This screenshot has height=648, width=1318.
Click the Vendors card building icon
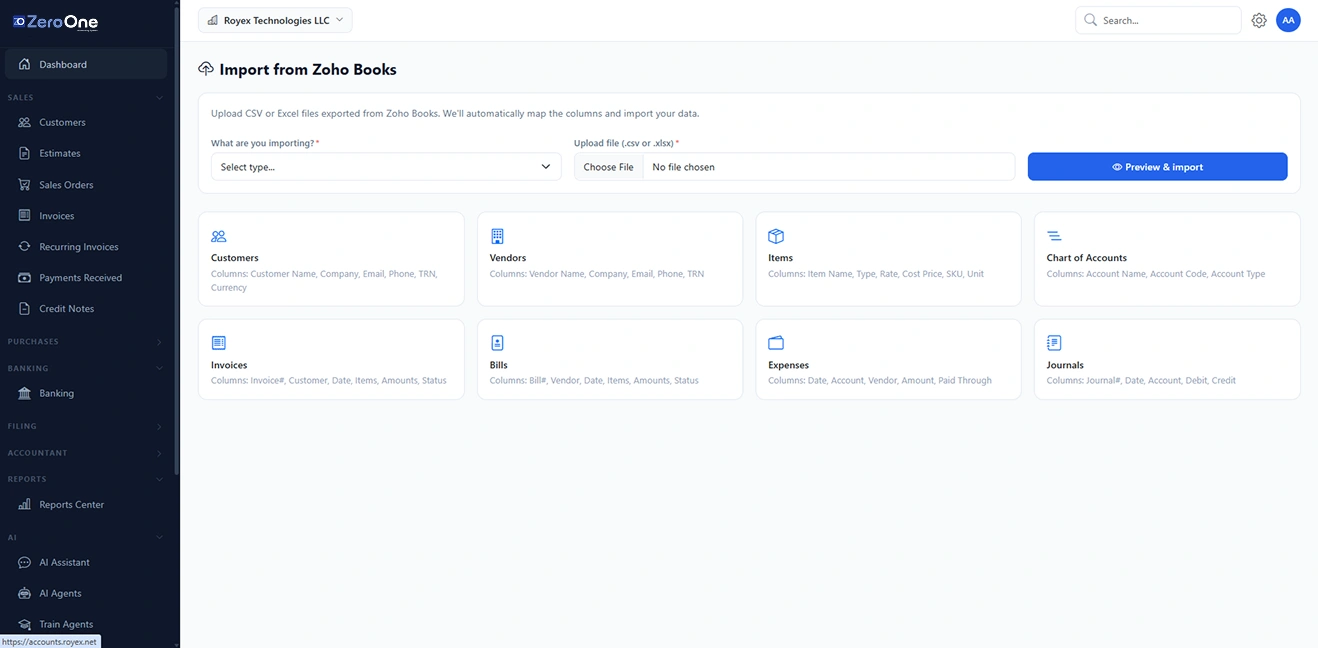tap(497, 236)
